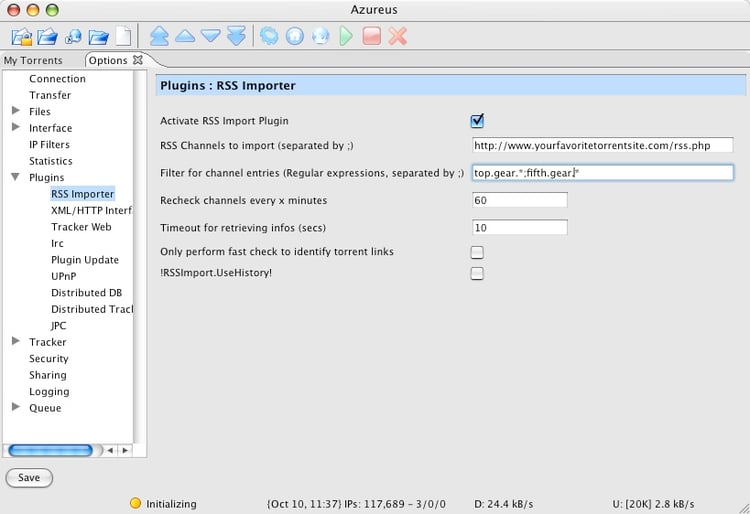Select RSS Importer plugin entry
This screenshot has height=514, width=750.
[83, 194]
